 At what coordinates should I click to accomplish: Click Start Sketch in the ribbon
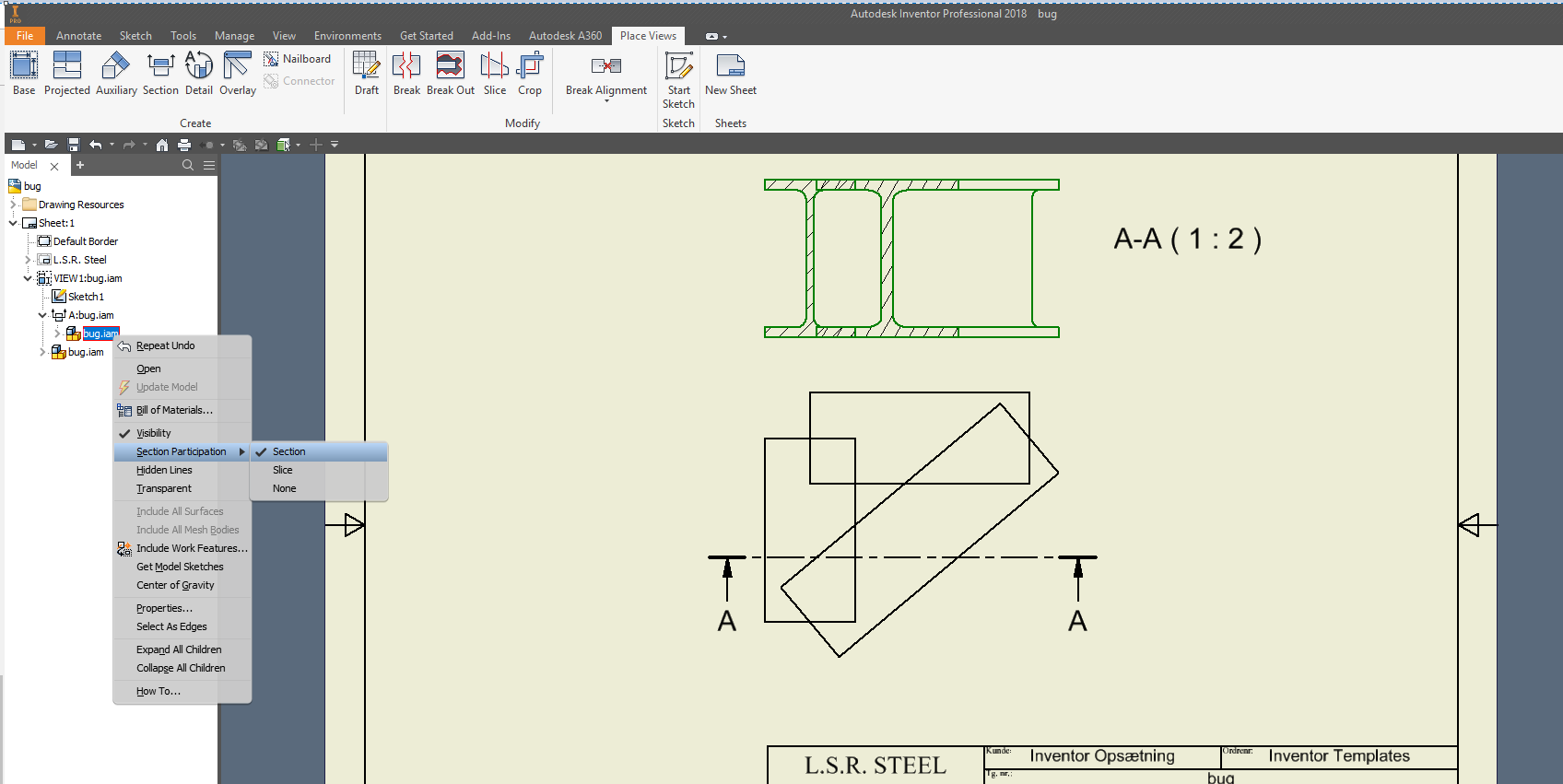[x=679, y=79]
